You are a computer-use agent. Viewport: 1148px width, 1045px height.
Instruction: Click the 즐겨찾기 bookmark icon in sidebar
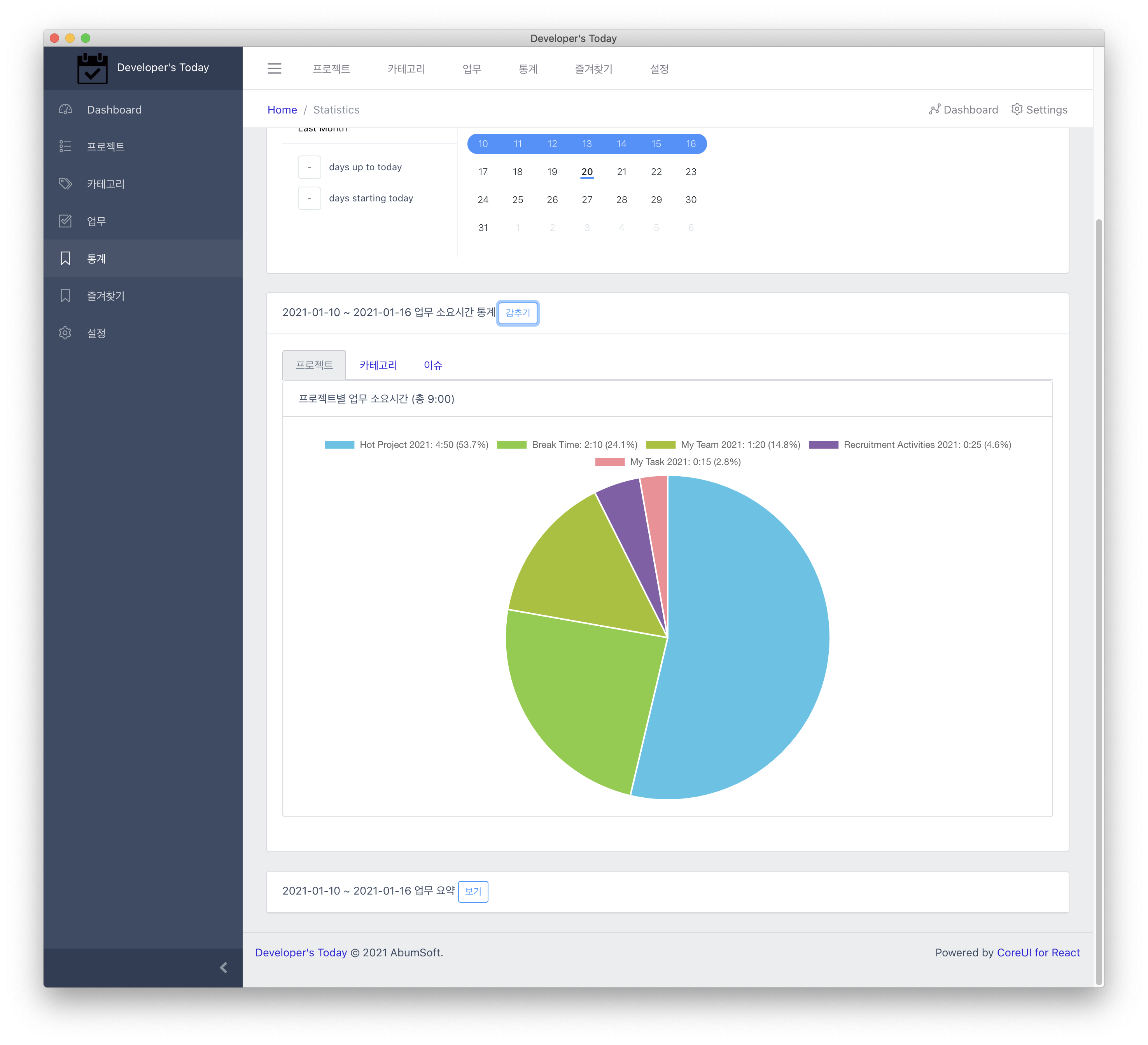click(65, 295)
